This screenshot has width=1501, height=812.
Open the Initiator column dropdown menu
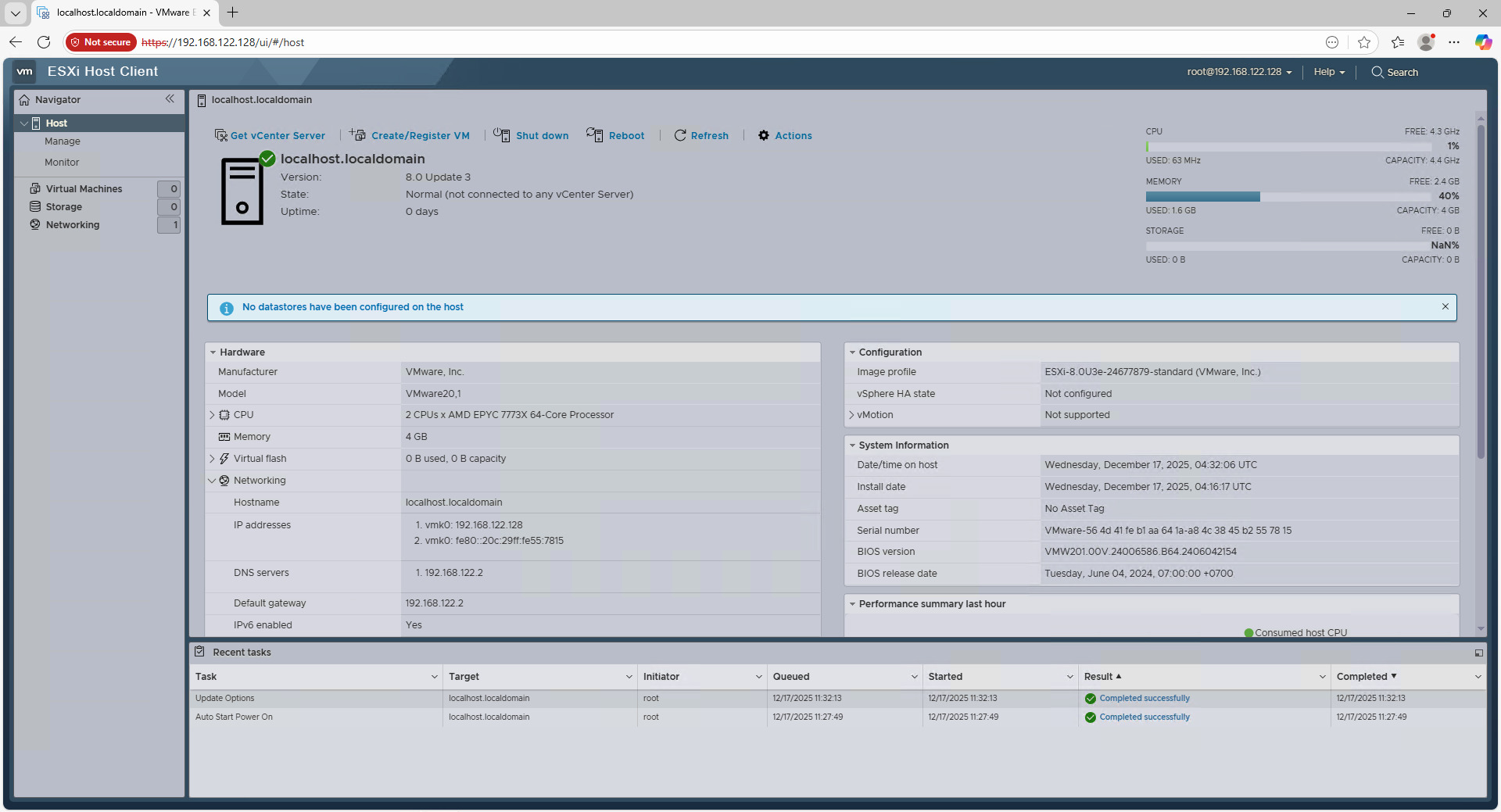pos(759,677)
